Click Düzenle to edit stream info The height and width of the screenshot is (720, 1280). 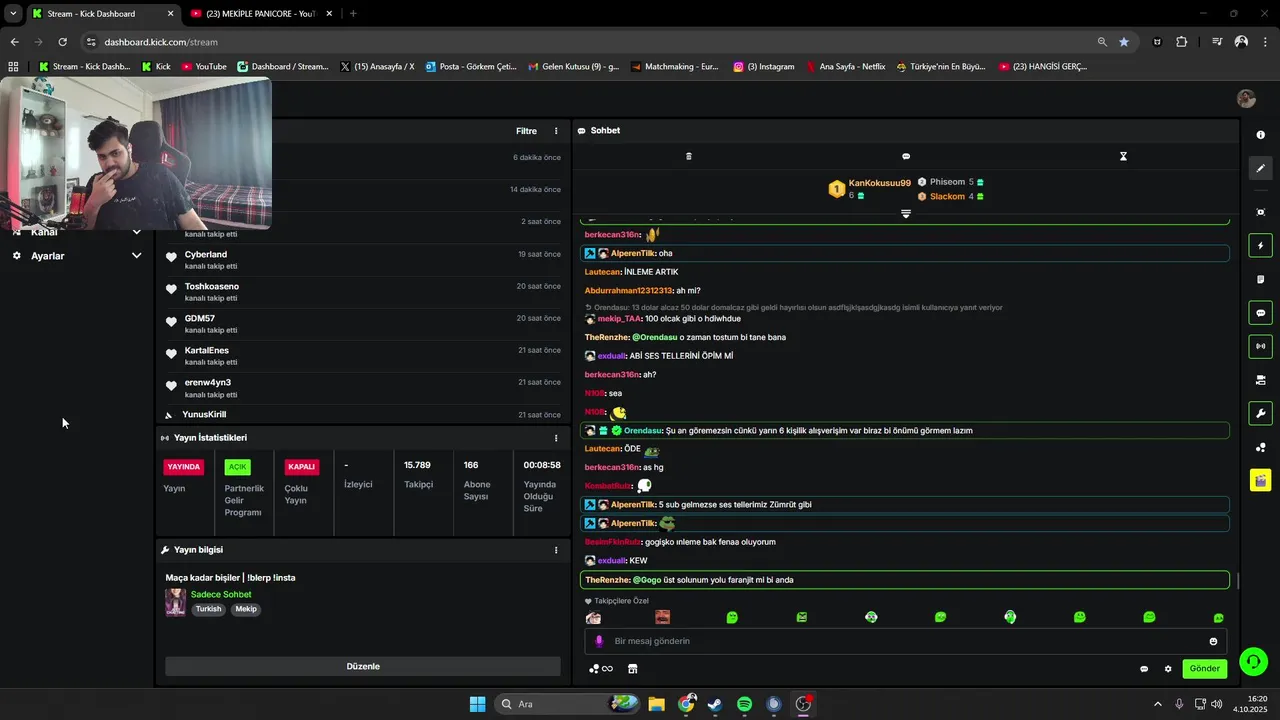coord(363,666)
